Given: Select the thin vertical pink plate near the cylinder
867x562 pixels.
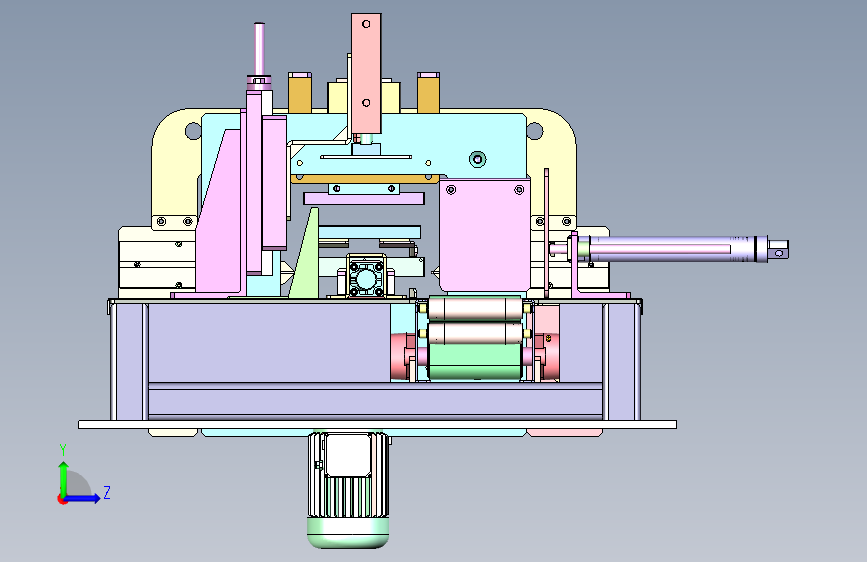Looking at the screenshot, I should point(546,233).
